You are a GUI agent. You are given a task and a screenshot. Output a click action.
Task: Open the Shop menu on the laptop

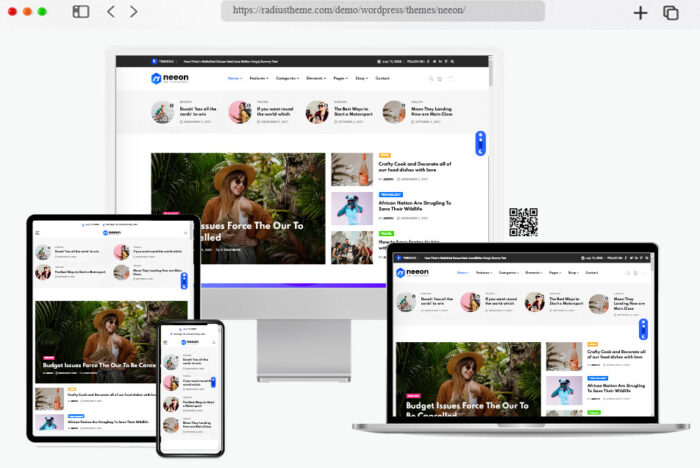tap(573, 272)
